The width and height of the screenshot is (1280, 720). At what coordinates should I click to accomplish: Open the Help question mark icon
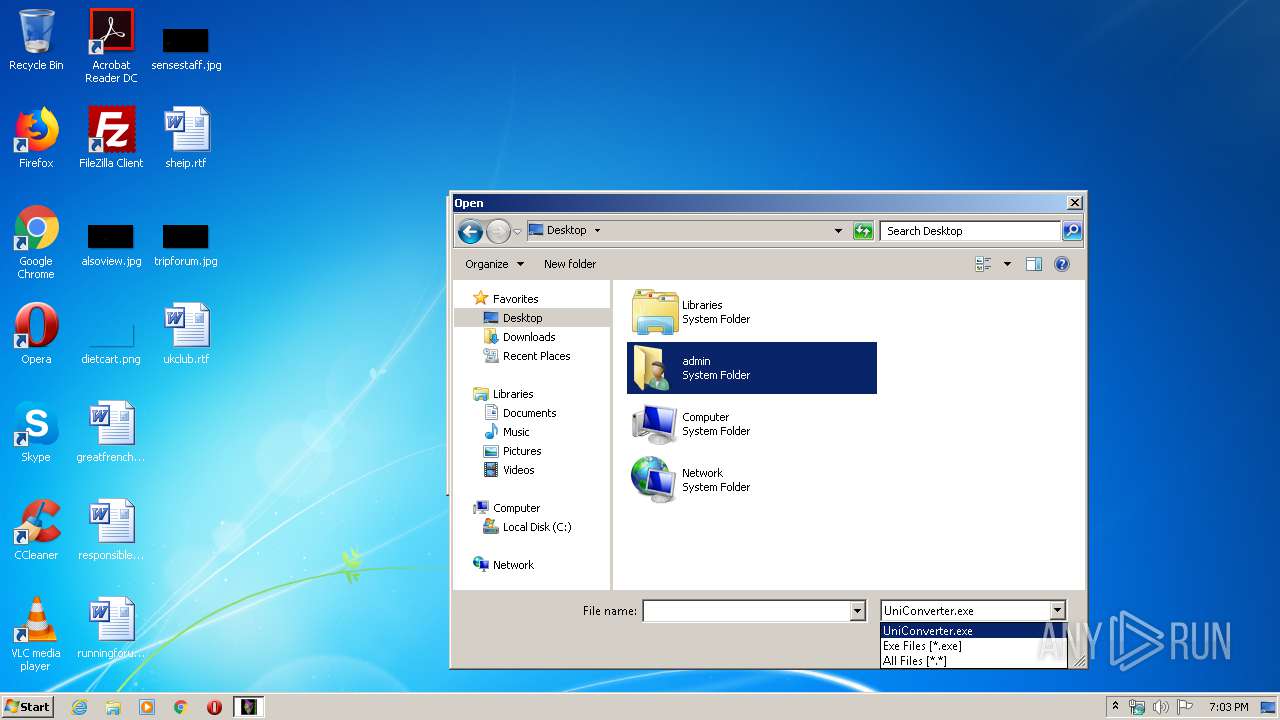point(1062,264)
